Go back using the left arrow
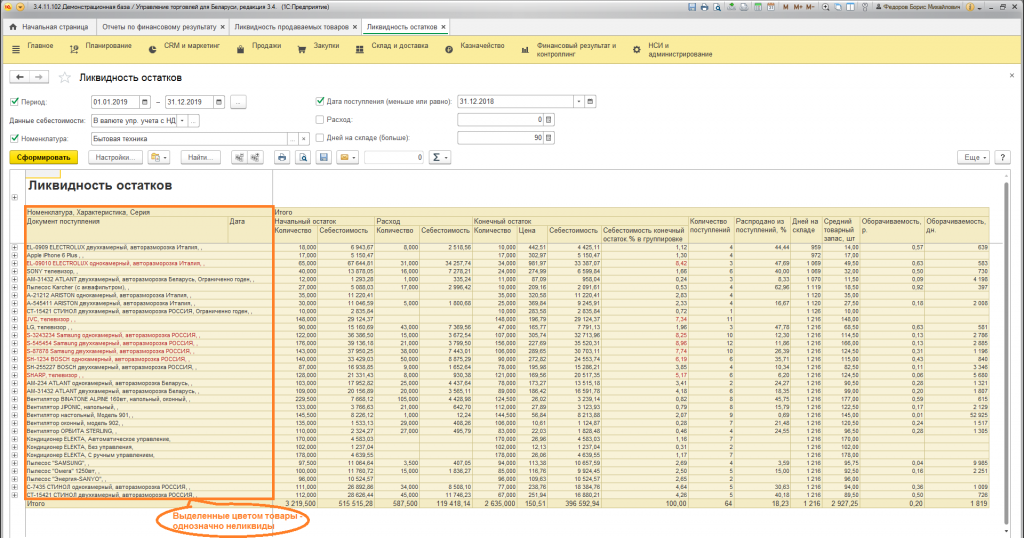 coord(18,76)
